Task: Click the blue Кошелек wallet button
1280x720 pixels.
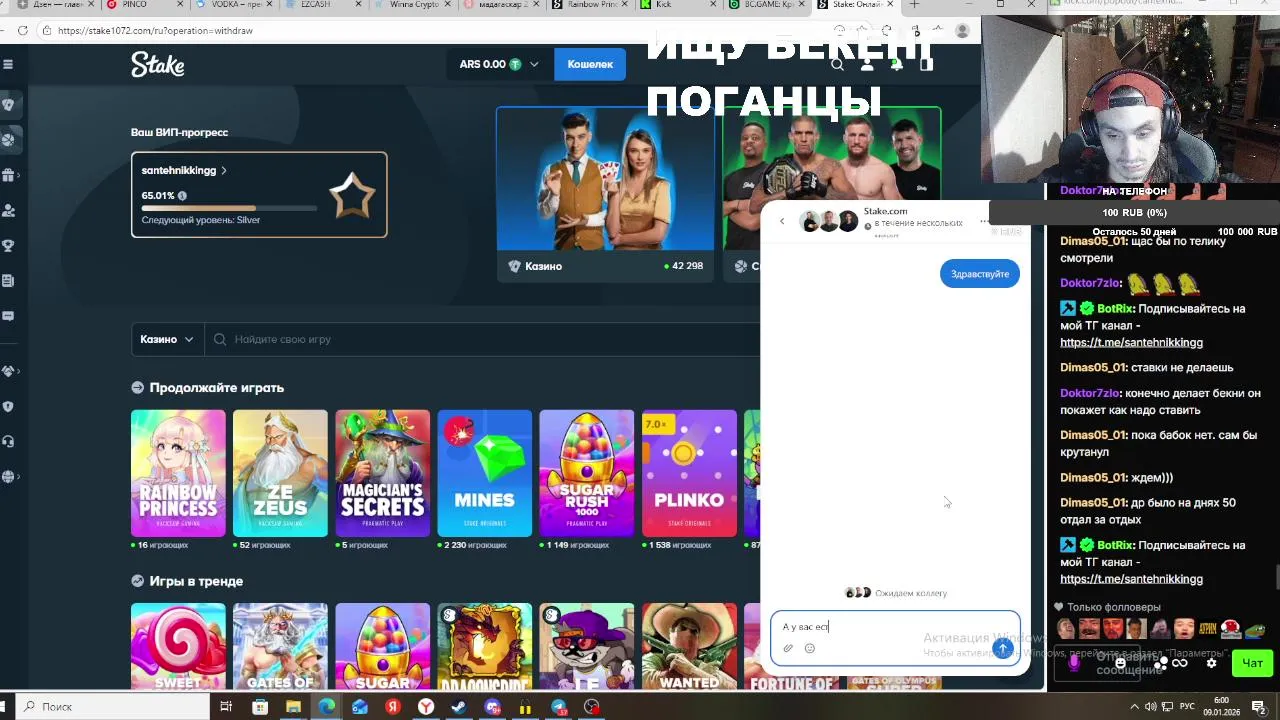Action: coord(590,64)
